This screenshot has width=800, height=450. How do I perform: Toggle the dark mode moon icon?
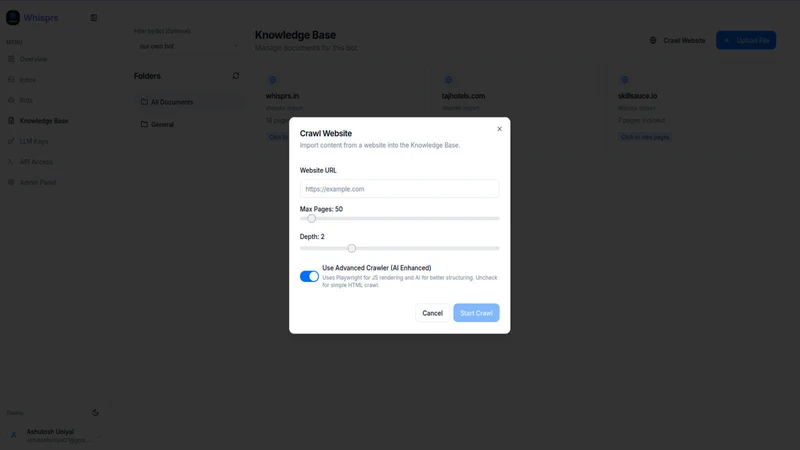point(95,413)
